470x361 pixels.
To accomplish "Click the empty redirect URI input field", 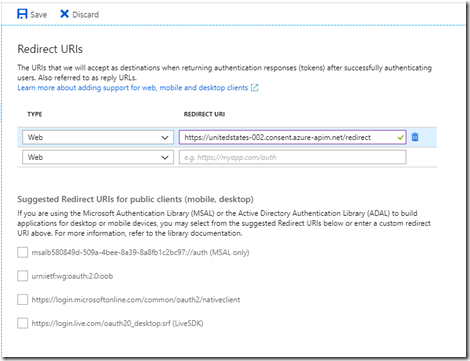I will 292,157.
